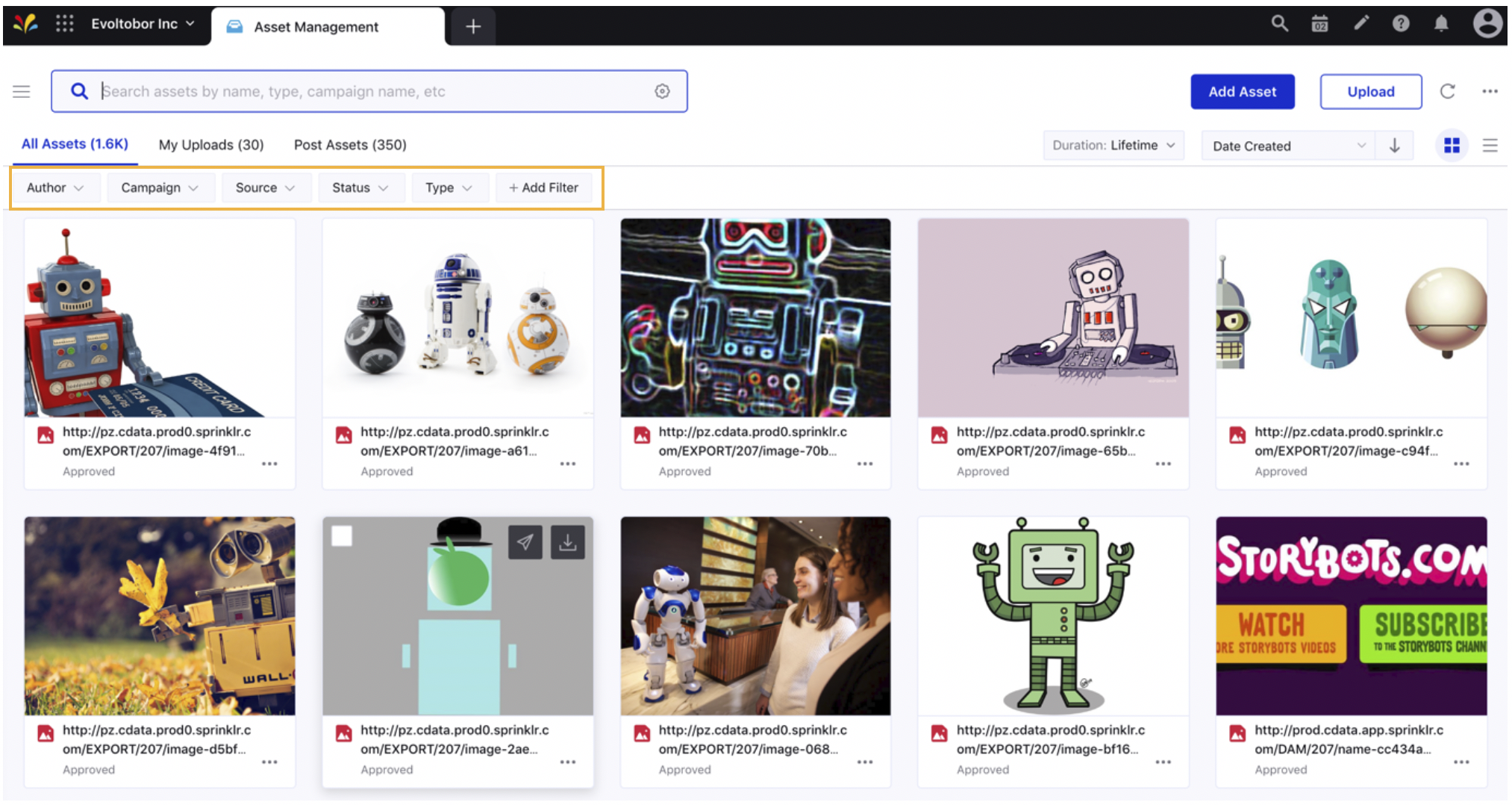Image resolution: width=1512 pixels, height=805 pixels.
Task: Switch to grid view
Action: (1452, 146)
